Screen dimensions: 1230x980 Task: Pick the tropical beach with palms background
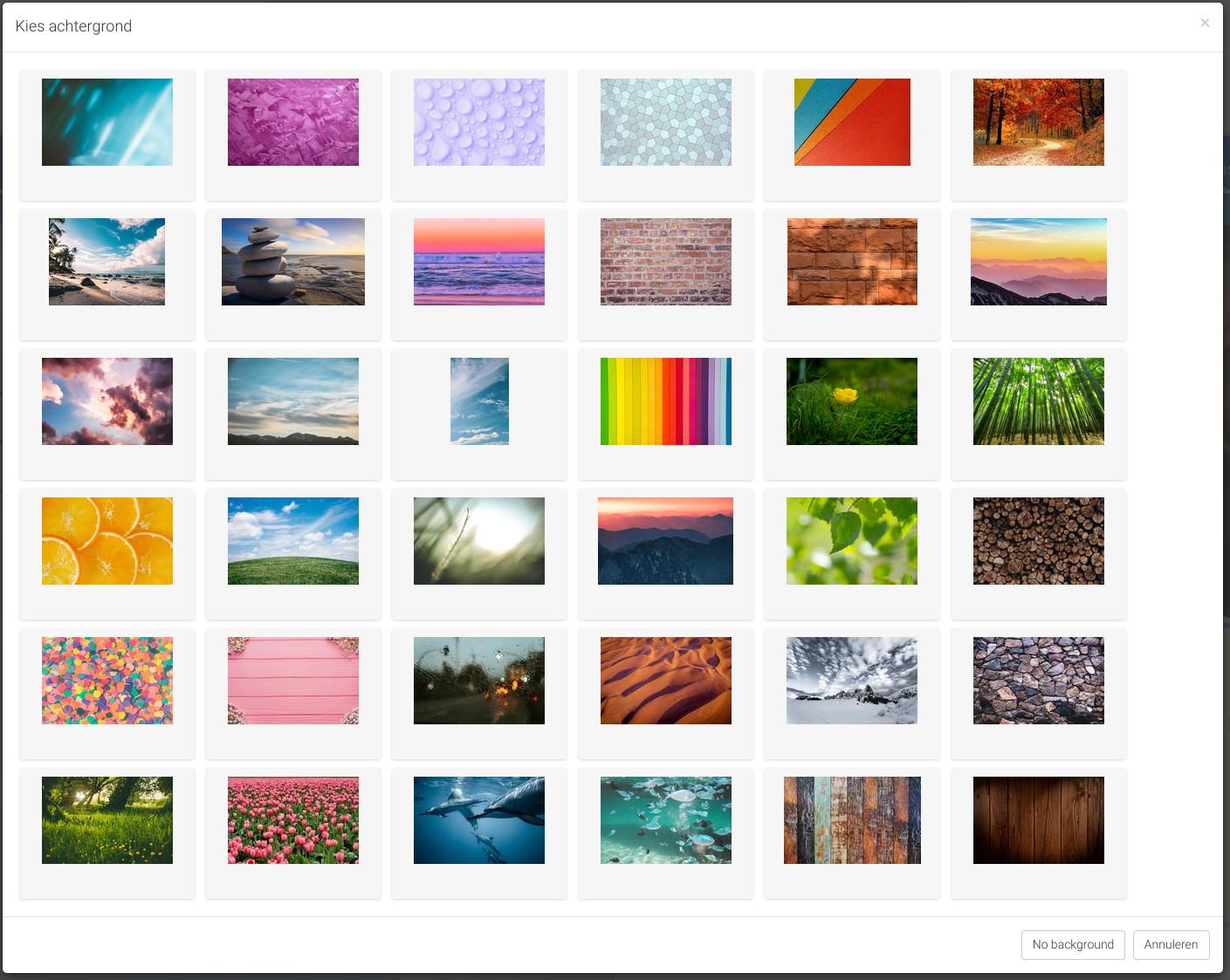coord(107,262)
